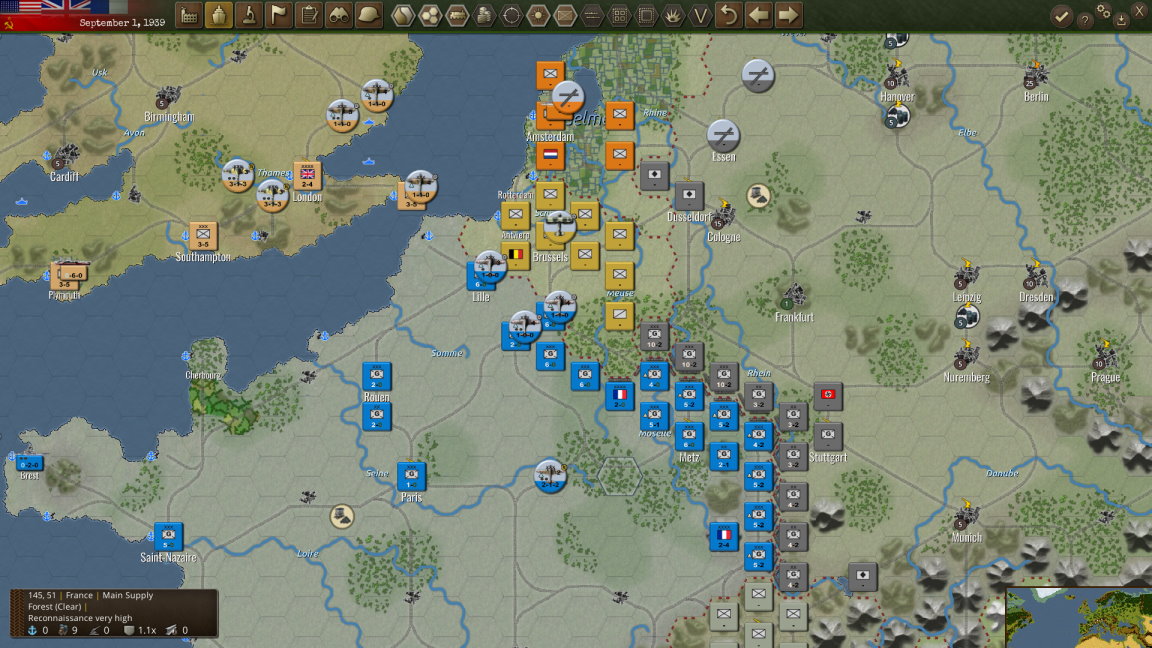The height and width of the screenshot is (648, 1152).
Task: Select the Dutch flag unit below Amsterdam
Action: [550, 155]
